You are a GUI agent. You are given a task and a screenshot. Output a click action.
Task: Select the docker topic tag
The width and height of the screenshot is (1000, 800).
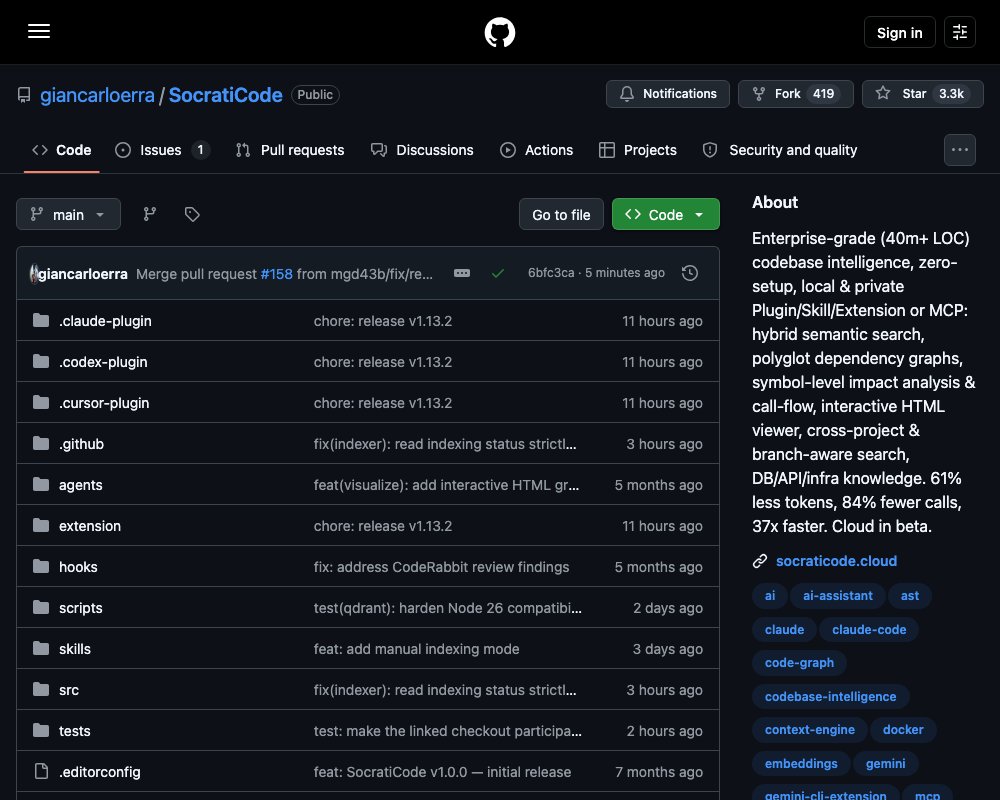[x=902, y=729]
